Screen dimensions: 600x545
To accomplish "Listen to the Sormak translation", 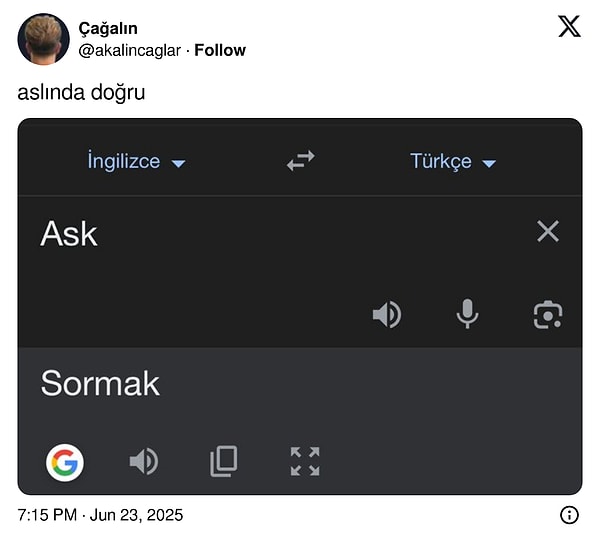I will click(x=144, y=461).
